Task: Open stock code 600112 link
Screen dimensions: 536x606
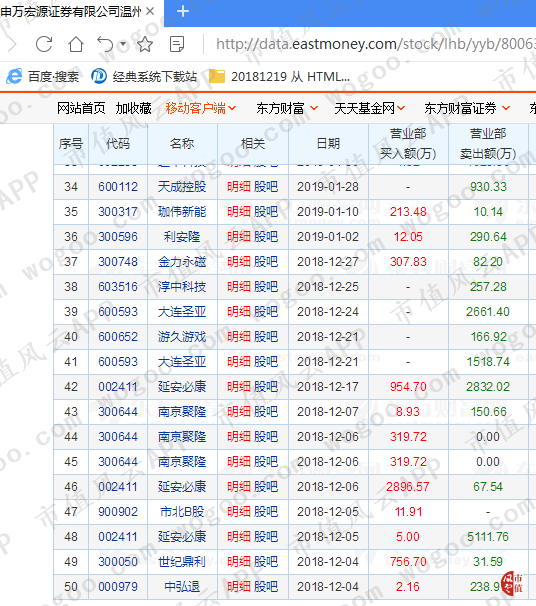Action: pos(118,187)
